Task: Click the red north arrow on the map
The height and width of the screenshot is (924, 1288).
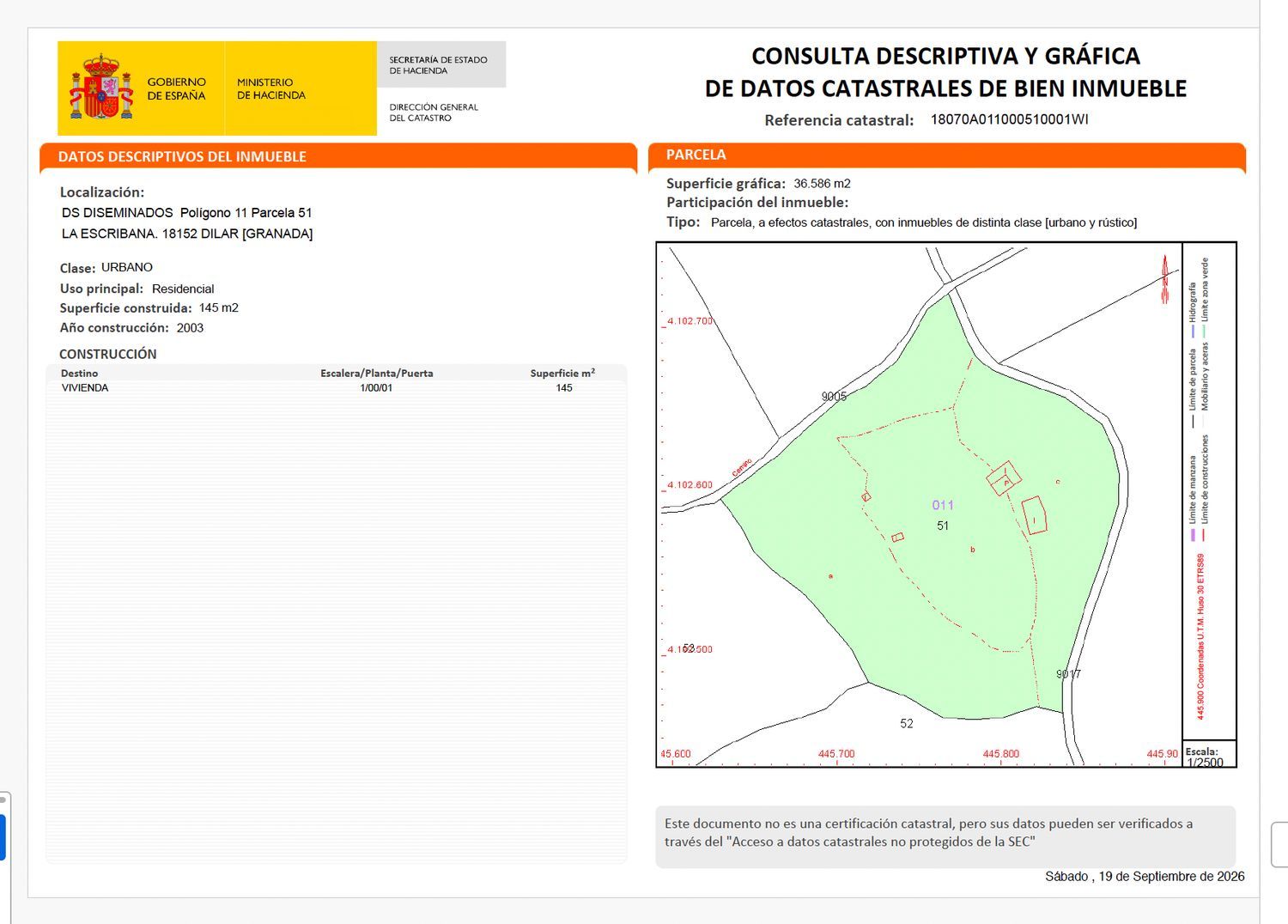Action: pos(1165,279)
